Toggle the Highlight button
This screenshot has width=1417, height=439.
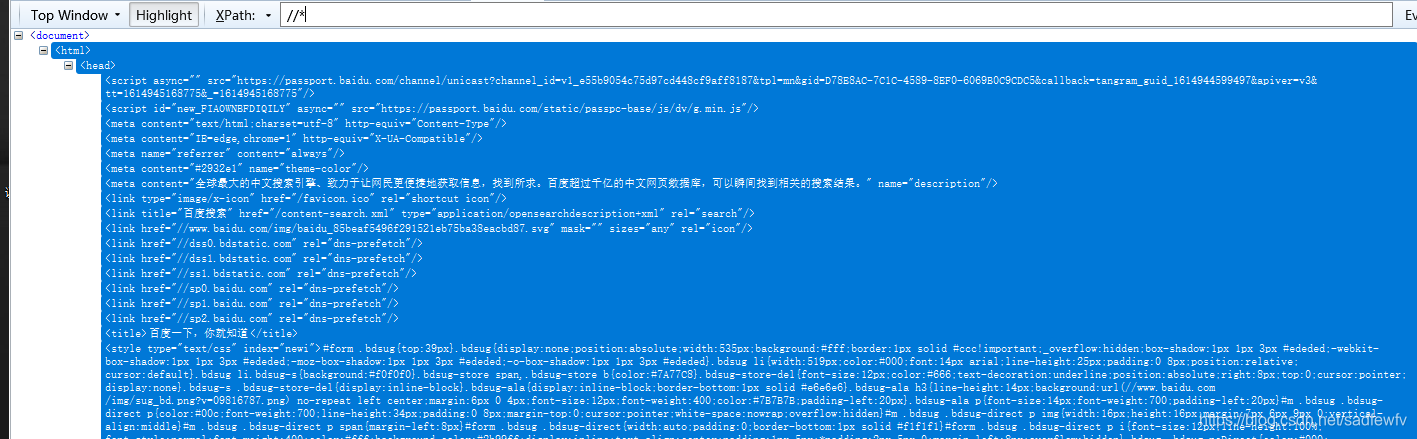pyautogui.click(x=164, y=15)
